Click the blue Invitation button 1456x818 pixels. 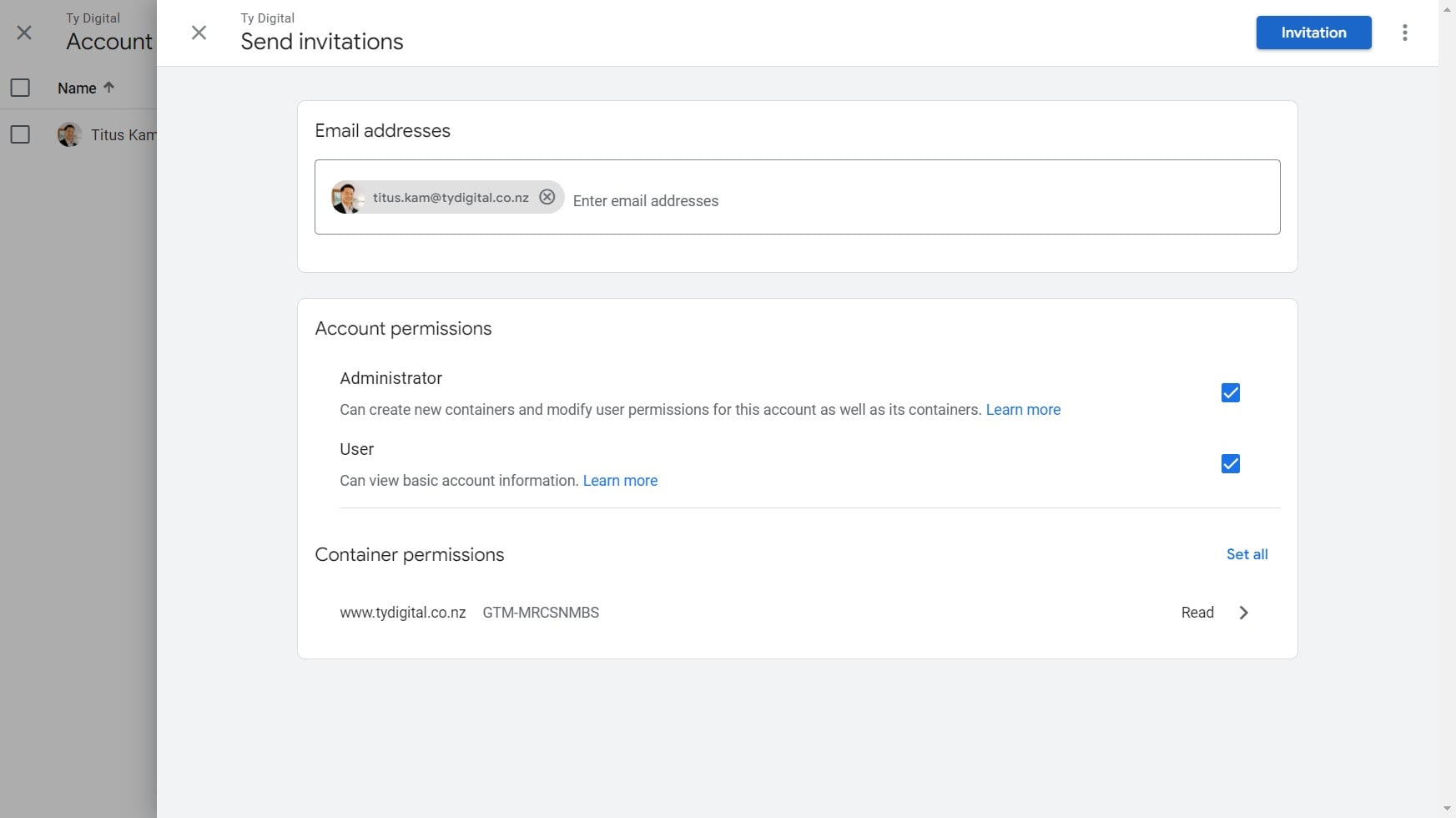tap(1313, 33)
